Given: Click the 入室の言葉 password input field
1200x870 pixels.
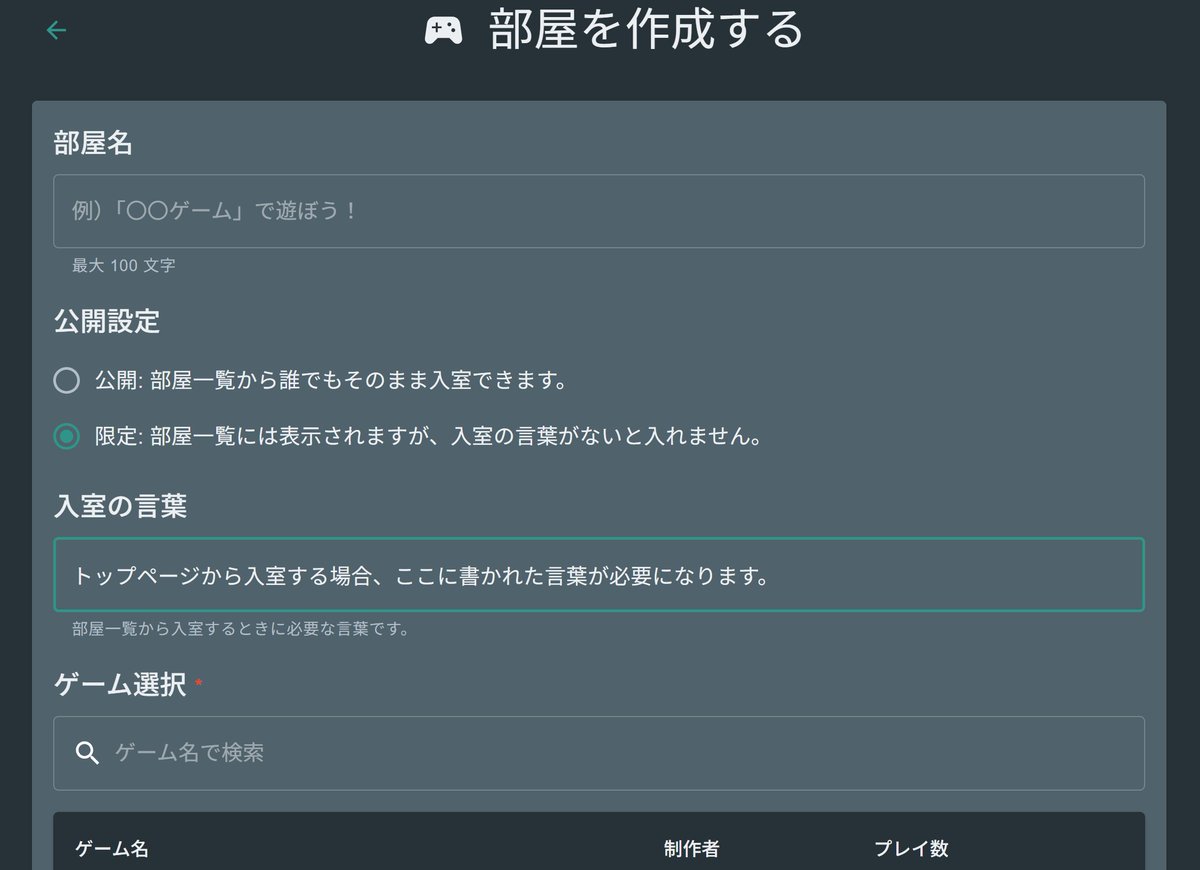Looking at the screenshot, I should pyautogui.click(x=599, y=575).
